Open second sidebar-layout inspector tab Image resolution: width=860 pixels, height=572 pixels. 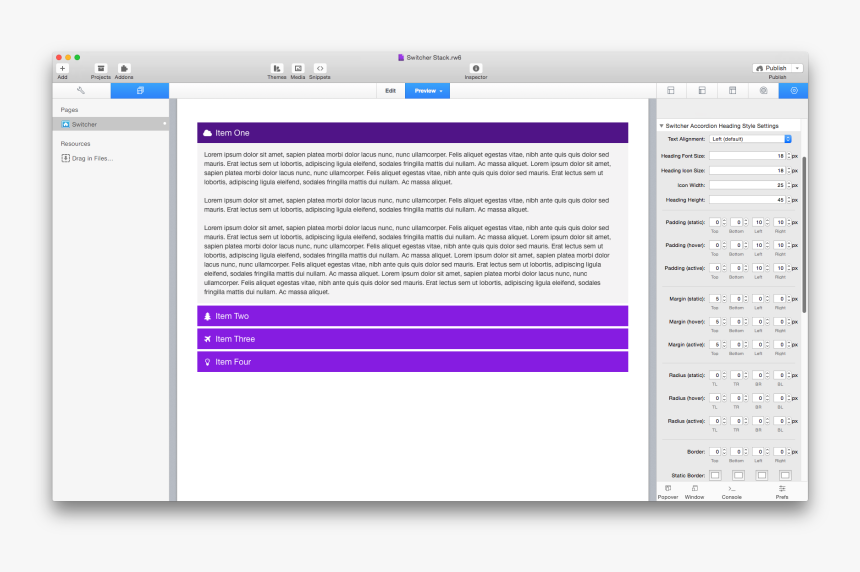click(x=702, y=90)
